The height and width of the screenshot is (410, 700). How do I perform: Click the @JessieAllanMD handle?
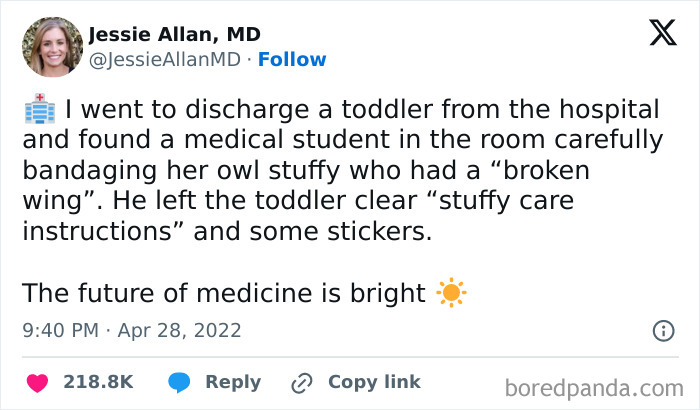[165, 59]
